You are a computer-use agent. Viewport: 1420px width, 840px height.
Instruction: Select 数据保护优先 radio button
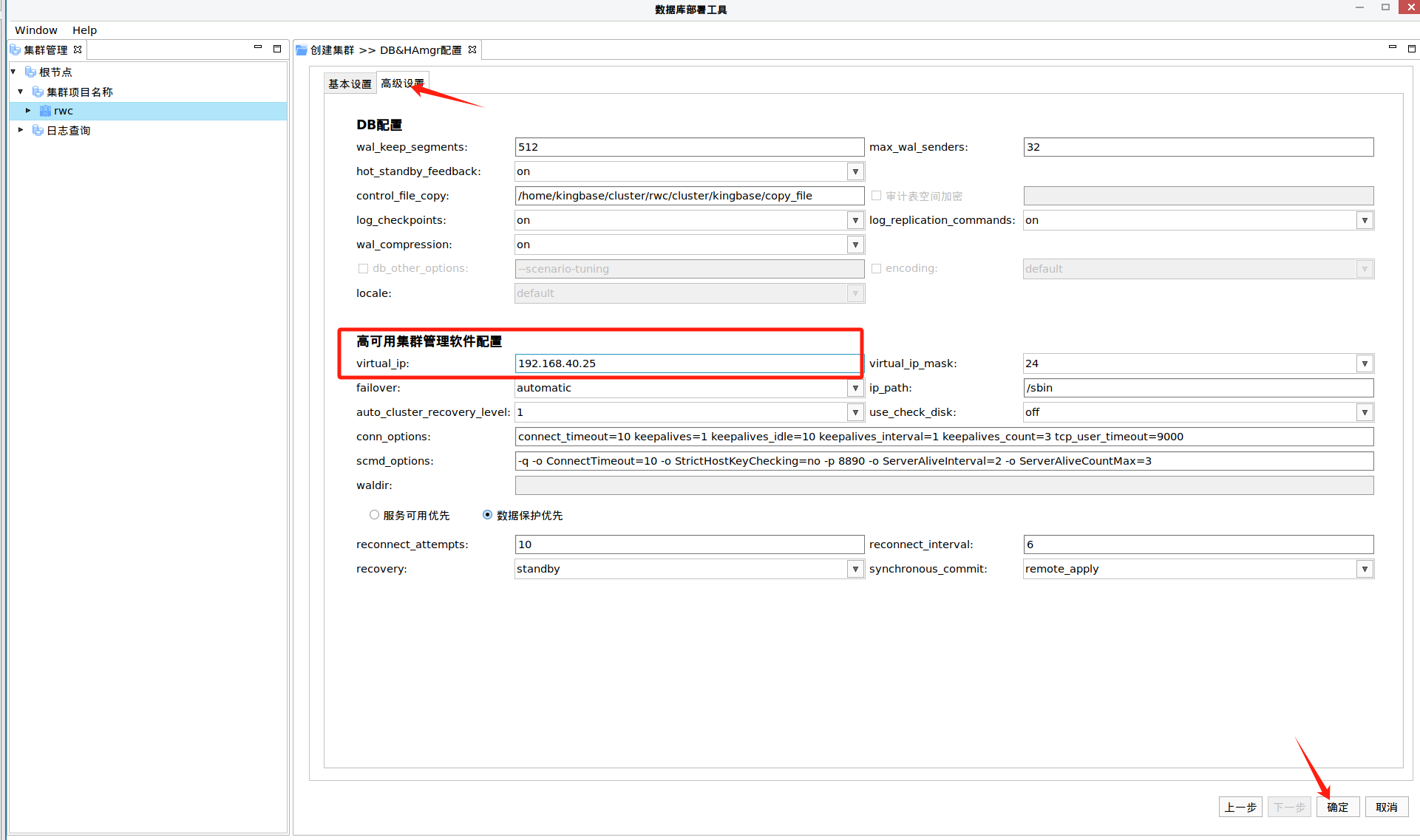487,515
